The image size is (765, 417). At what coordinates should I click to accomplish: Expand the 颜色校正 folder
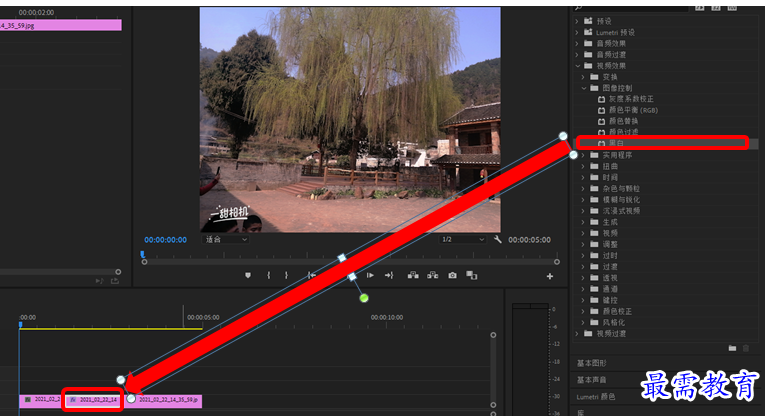pyautogui.click(x=583, y=311)
